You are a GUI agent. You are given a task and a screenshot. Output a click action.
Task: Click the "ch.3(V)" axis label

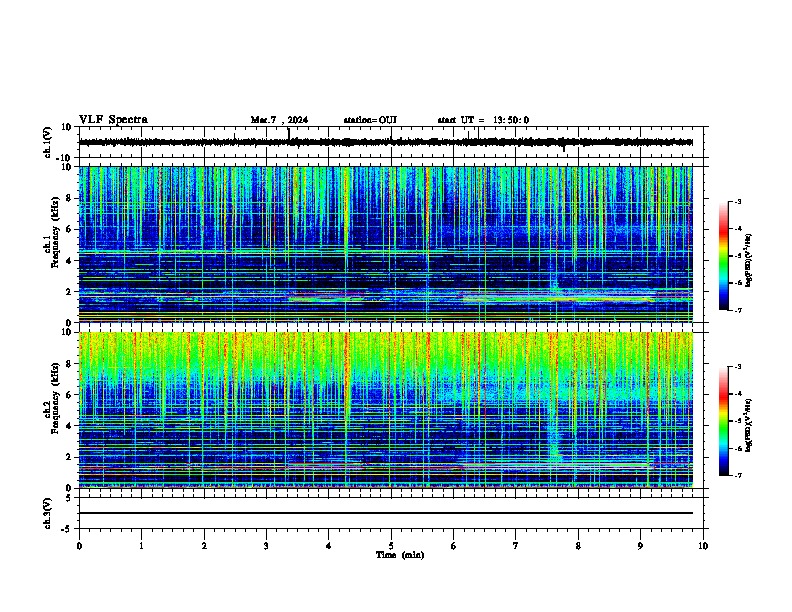[x=47, y=513]
